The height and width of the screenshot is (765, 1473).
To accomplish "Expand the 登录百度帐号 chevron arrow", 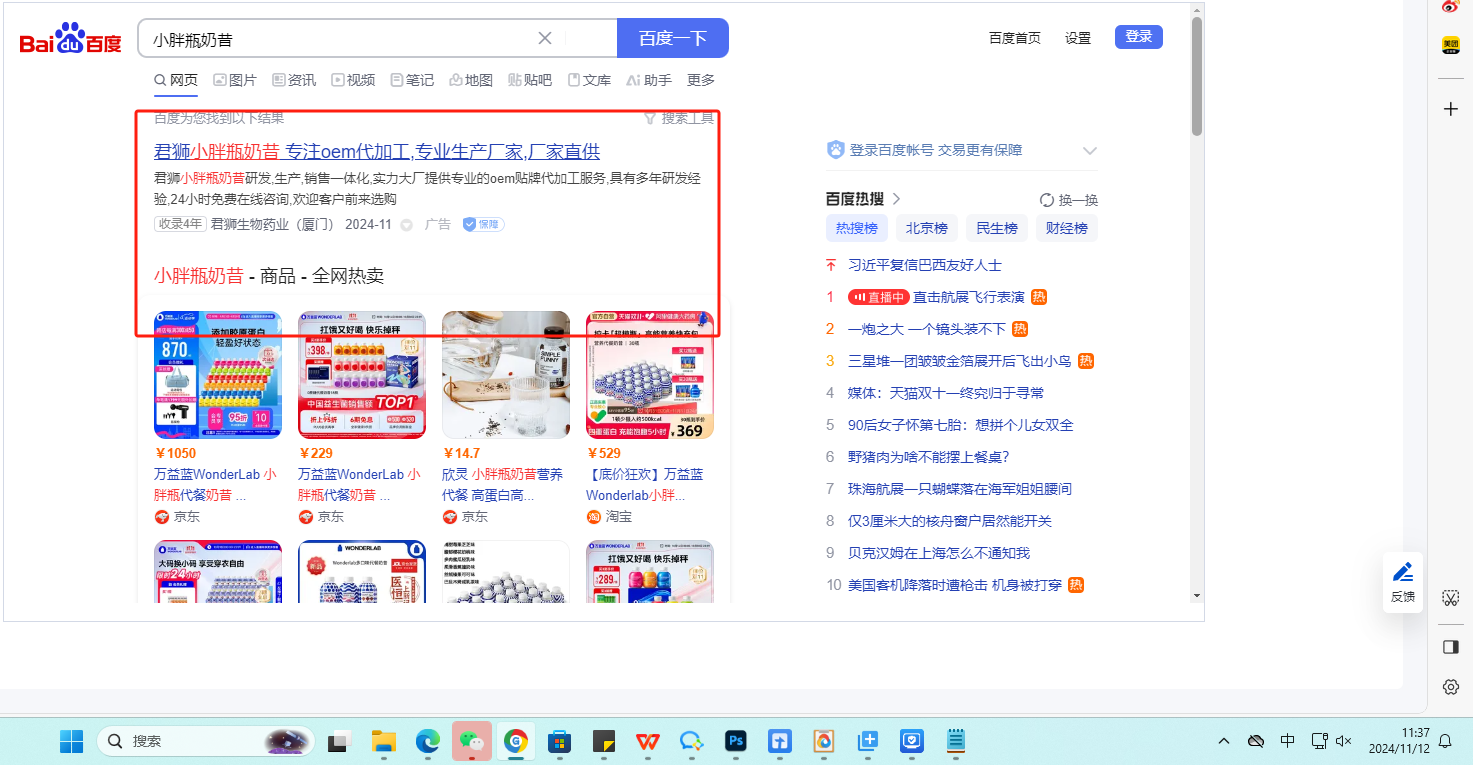I will point(1090,150).
